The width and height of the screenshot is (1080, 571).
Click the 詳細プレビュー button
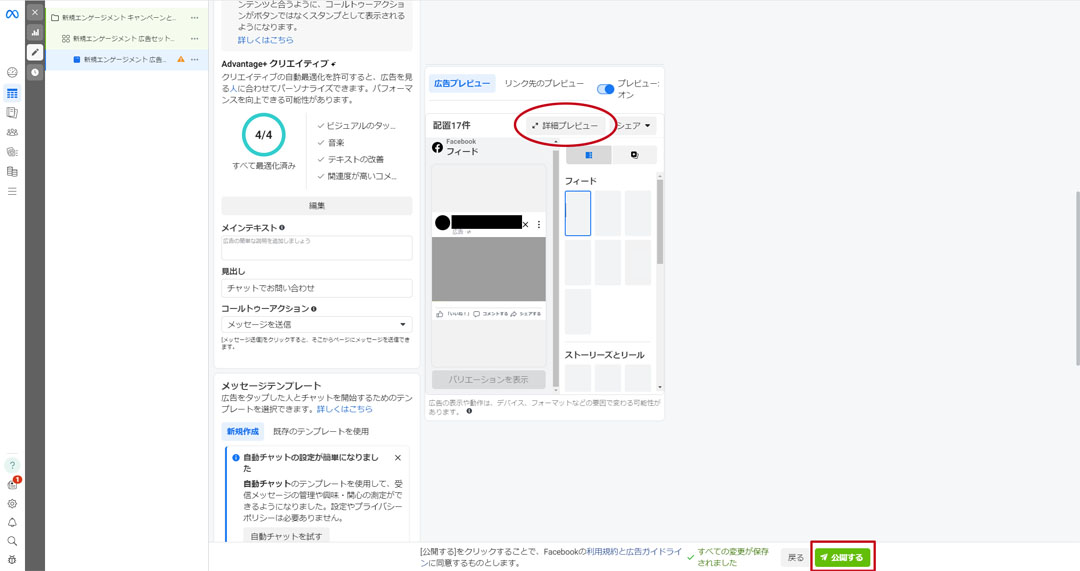click(565, 125)
